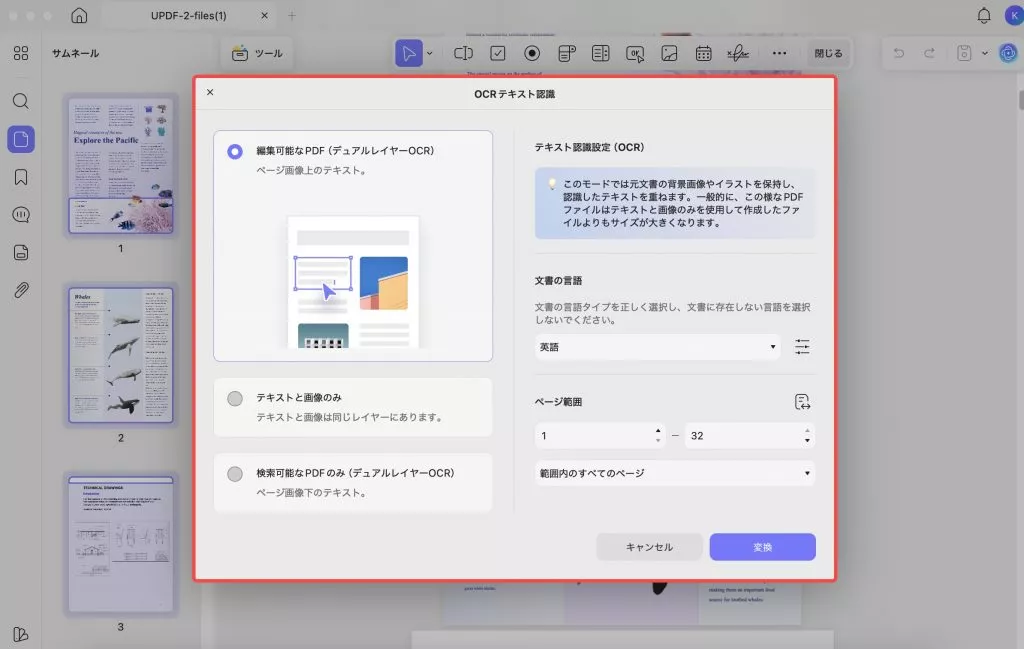Image resolution: width=1024 pixels, height=649 pixels.
Task: Select the image field tool icon
Action: (669, 53)
